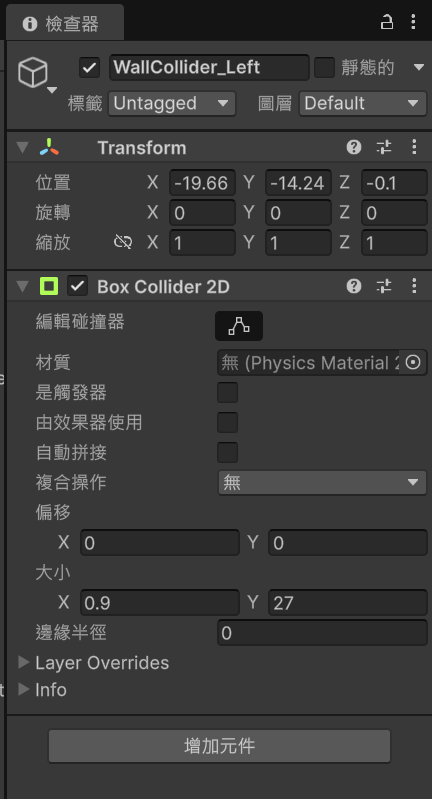Screen dimensions: 432x799
Task: Open the Inspector tab's three-dot menu
Action: click(414, 22)
